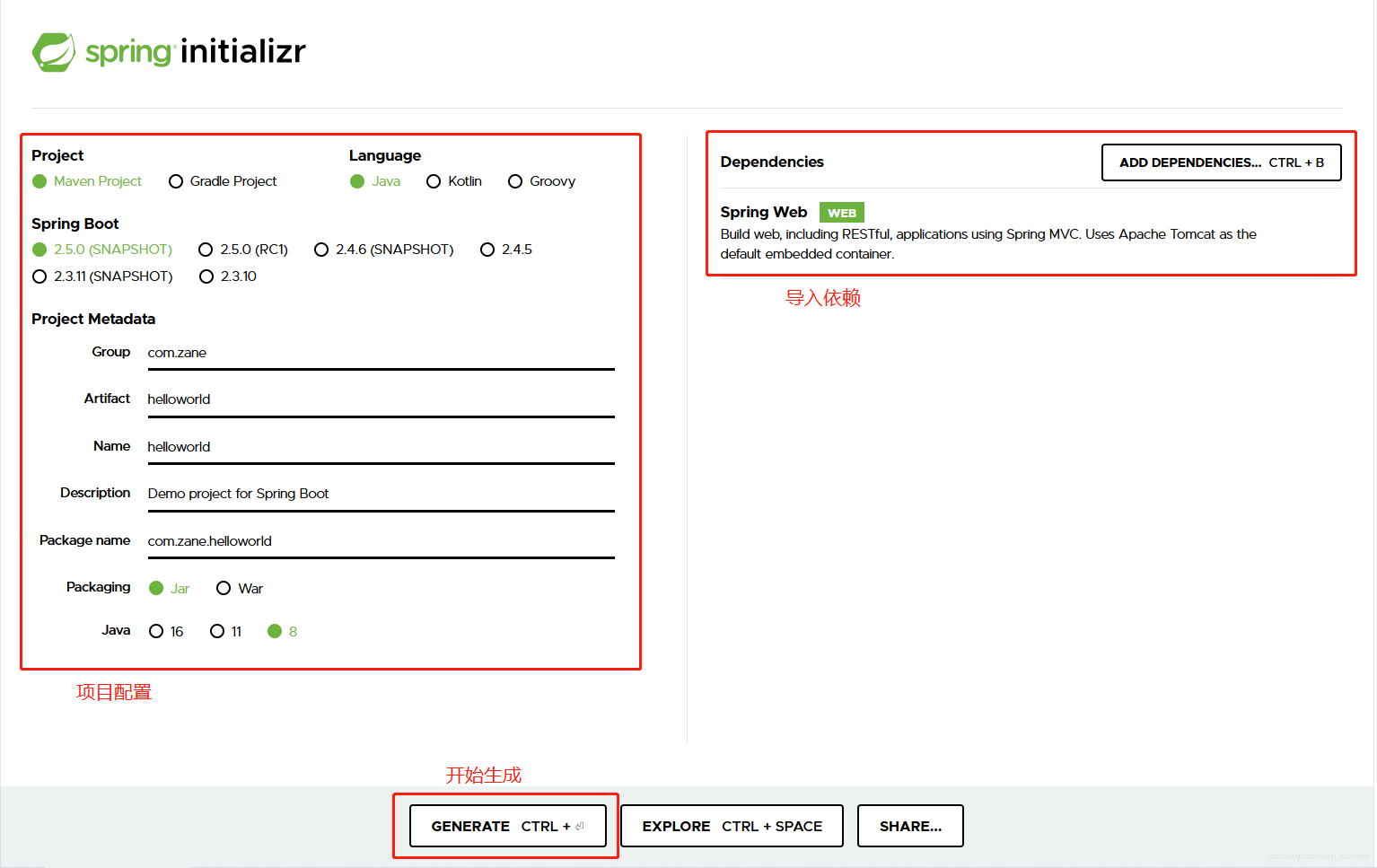Focus the Artifact input field
This screenshot has width=1377, height=868.
tap(381, 399)
